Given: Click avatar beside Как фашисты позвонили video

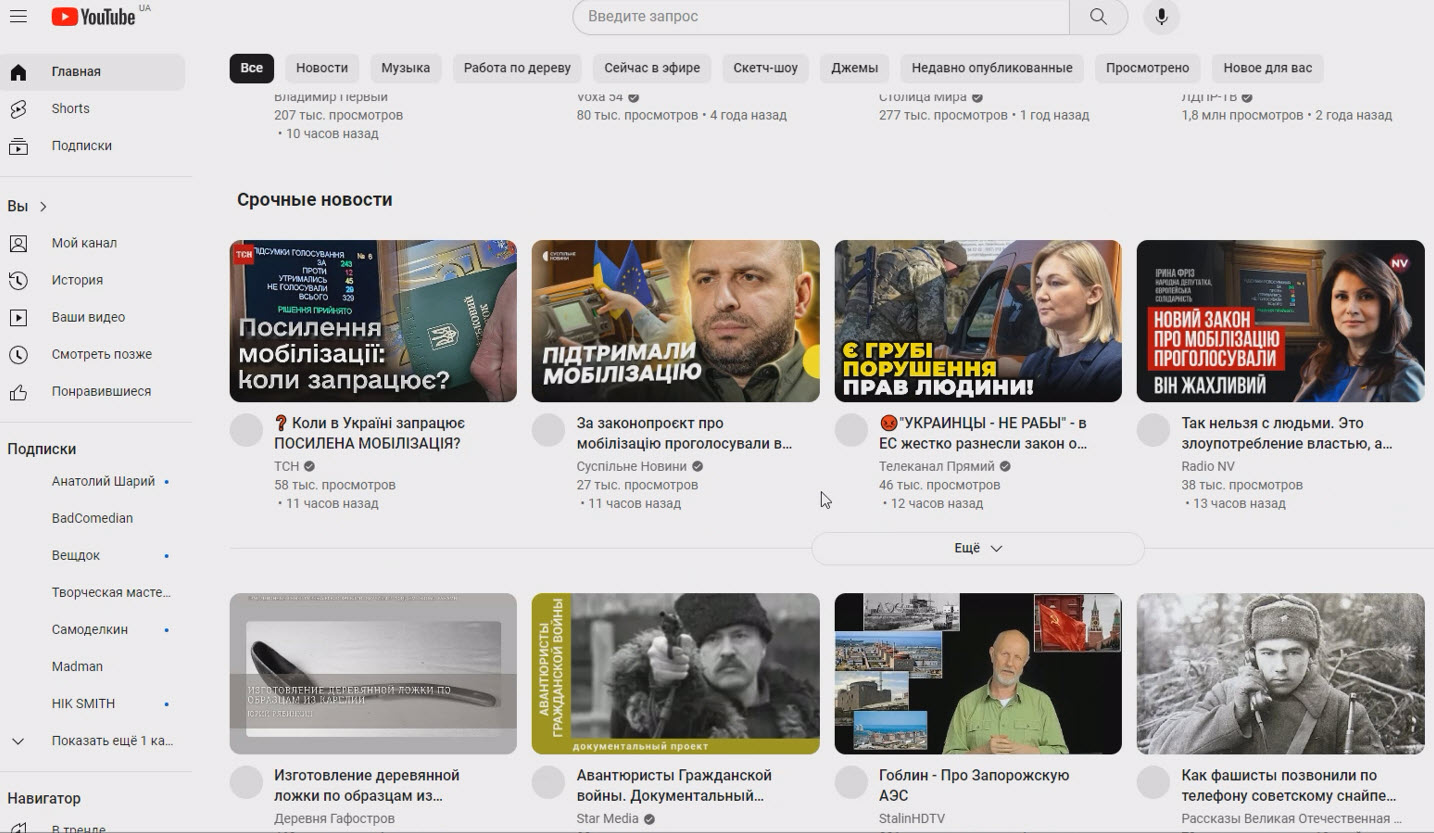Looking at the screenshot, I should click(1153, 782).
